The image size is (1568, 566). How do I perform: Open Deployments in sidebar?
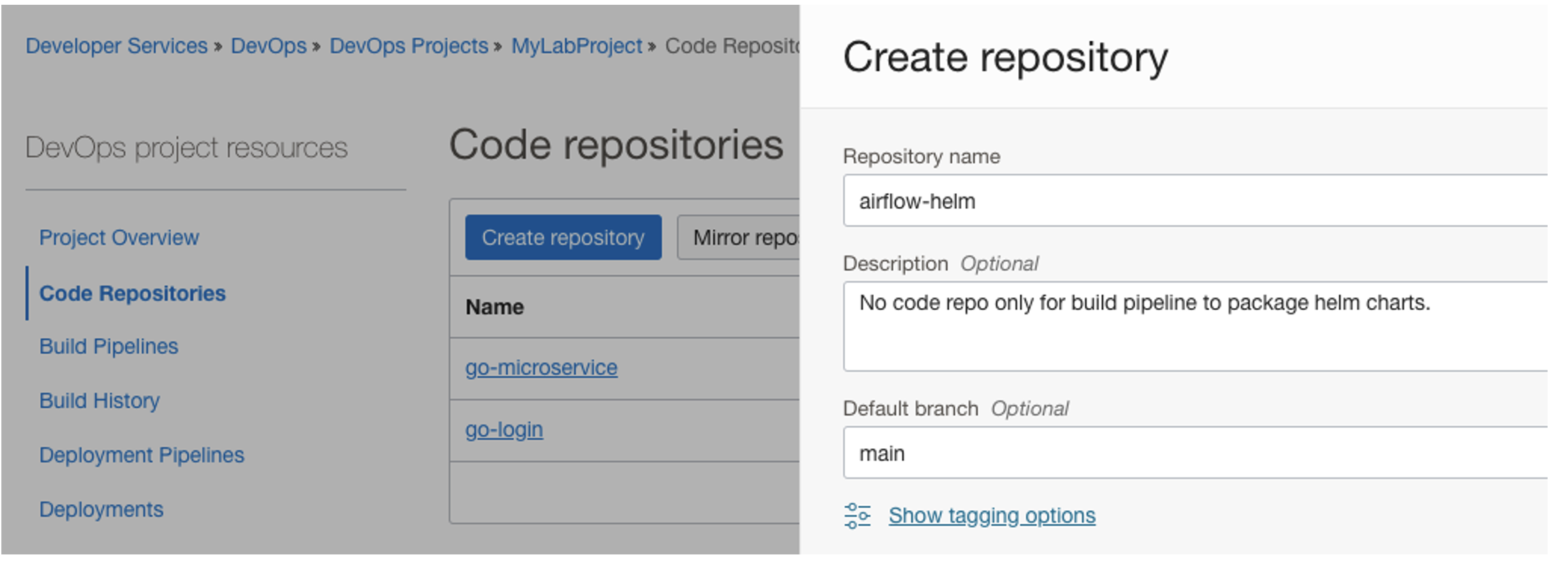[101, 510]
